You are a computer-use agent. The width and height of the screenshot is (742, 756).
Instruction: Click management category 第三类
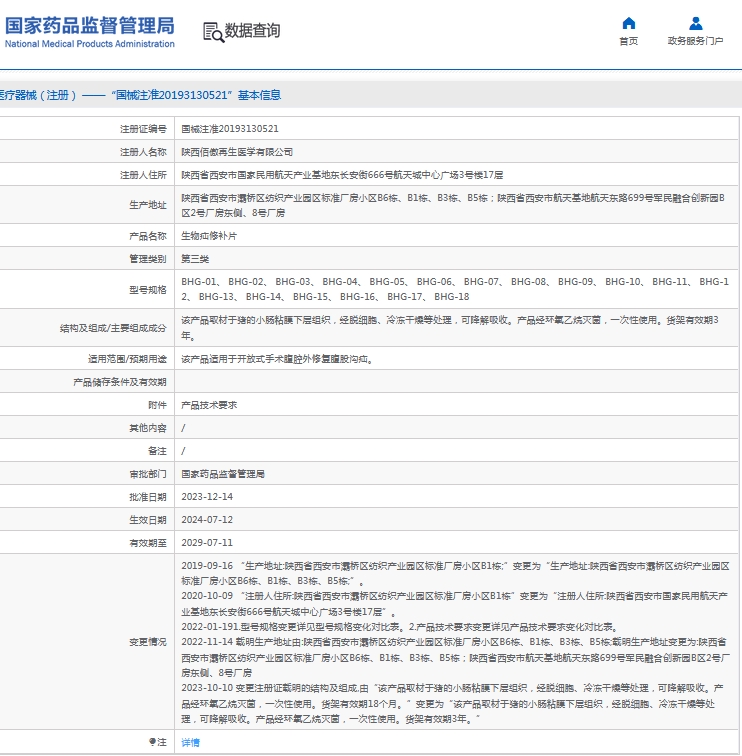click(195, 259)
